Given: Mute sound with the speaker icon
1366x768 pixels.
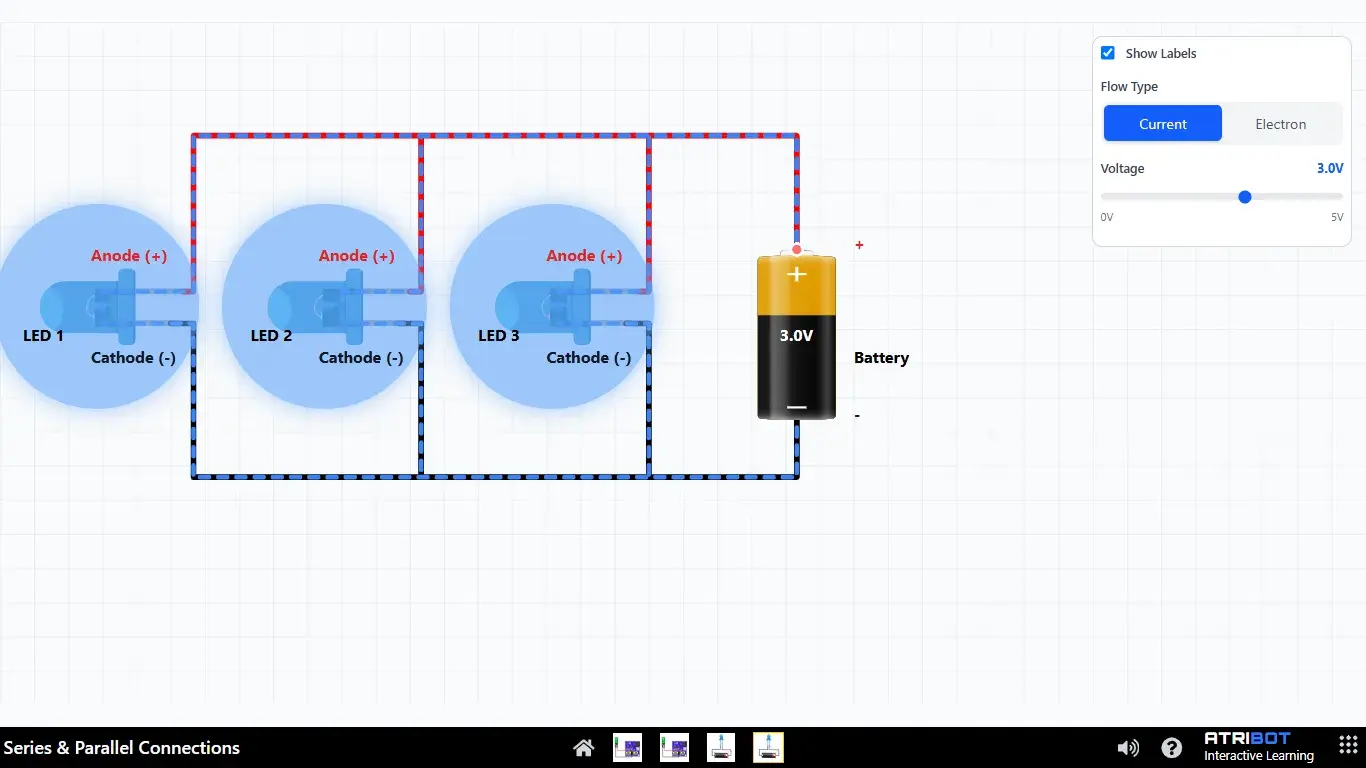Looking at the screenshot, I should click(1128, 747).
